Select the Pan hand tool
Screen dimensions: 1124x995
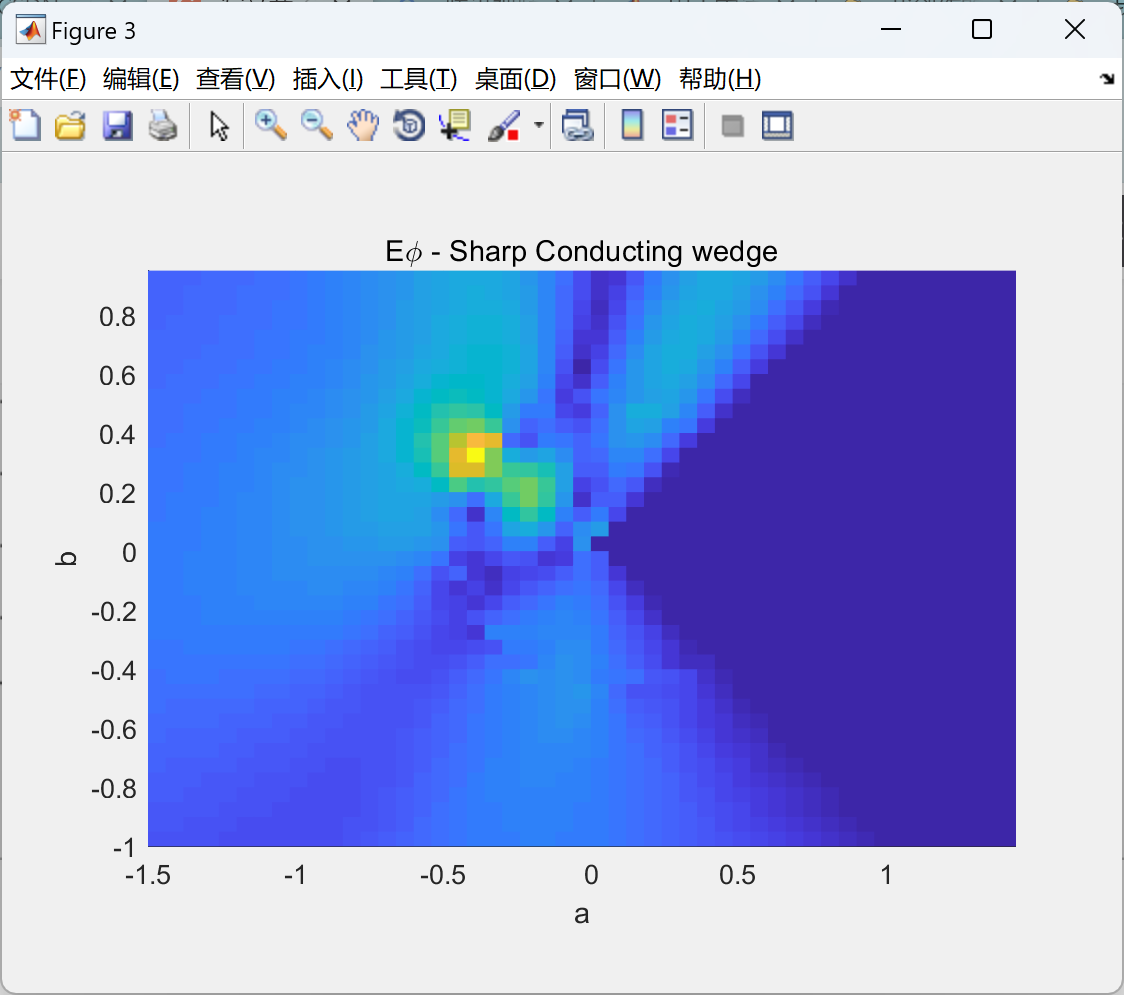[363, 126]
